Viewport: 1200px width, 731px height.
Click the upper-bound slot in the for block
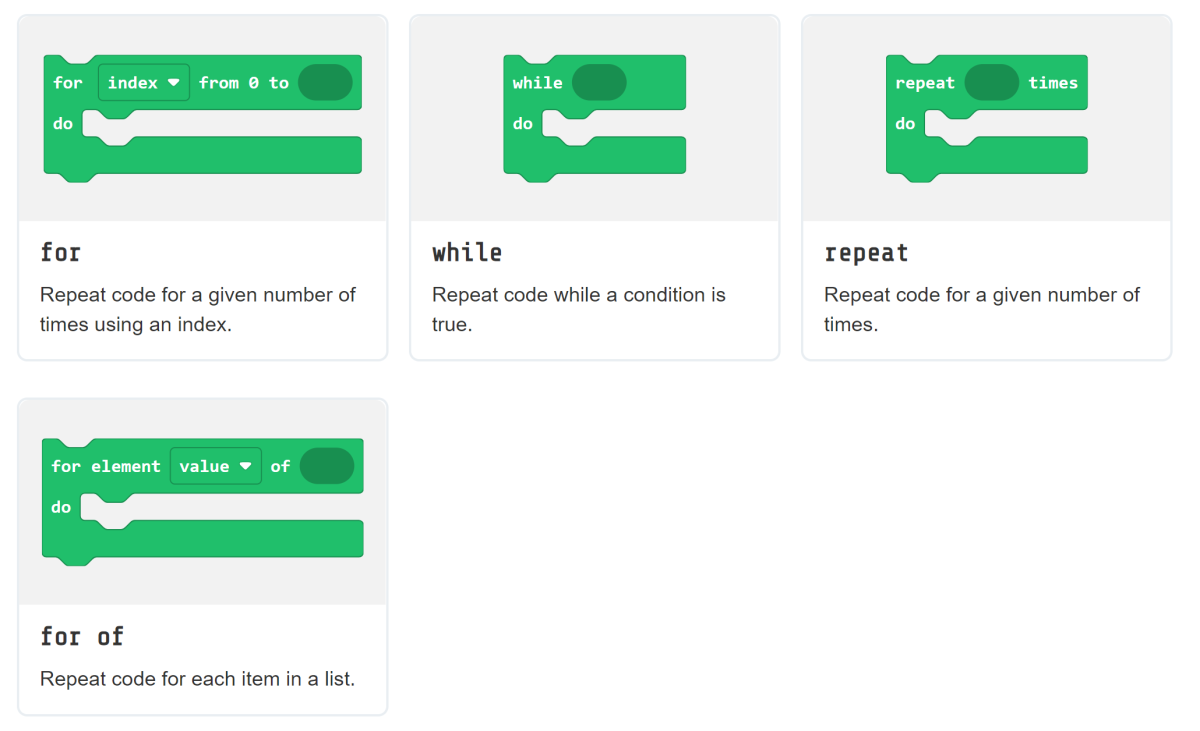326,82
